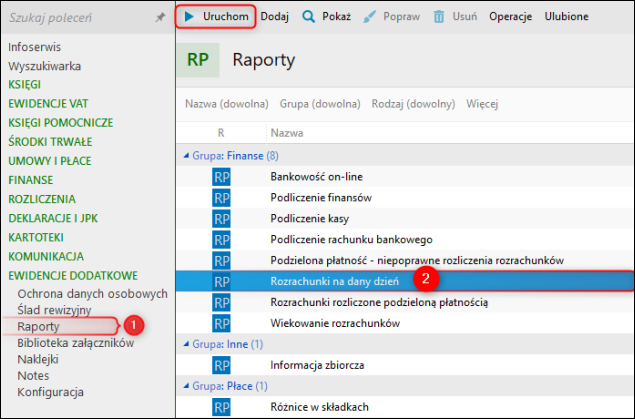This screenshot has height=419, width=635.
Task: Sort by the Nazwa column header
Action: 287,133
